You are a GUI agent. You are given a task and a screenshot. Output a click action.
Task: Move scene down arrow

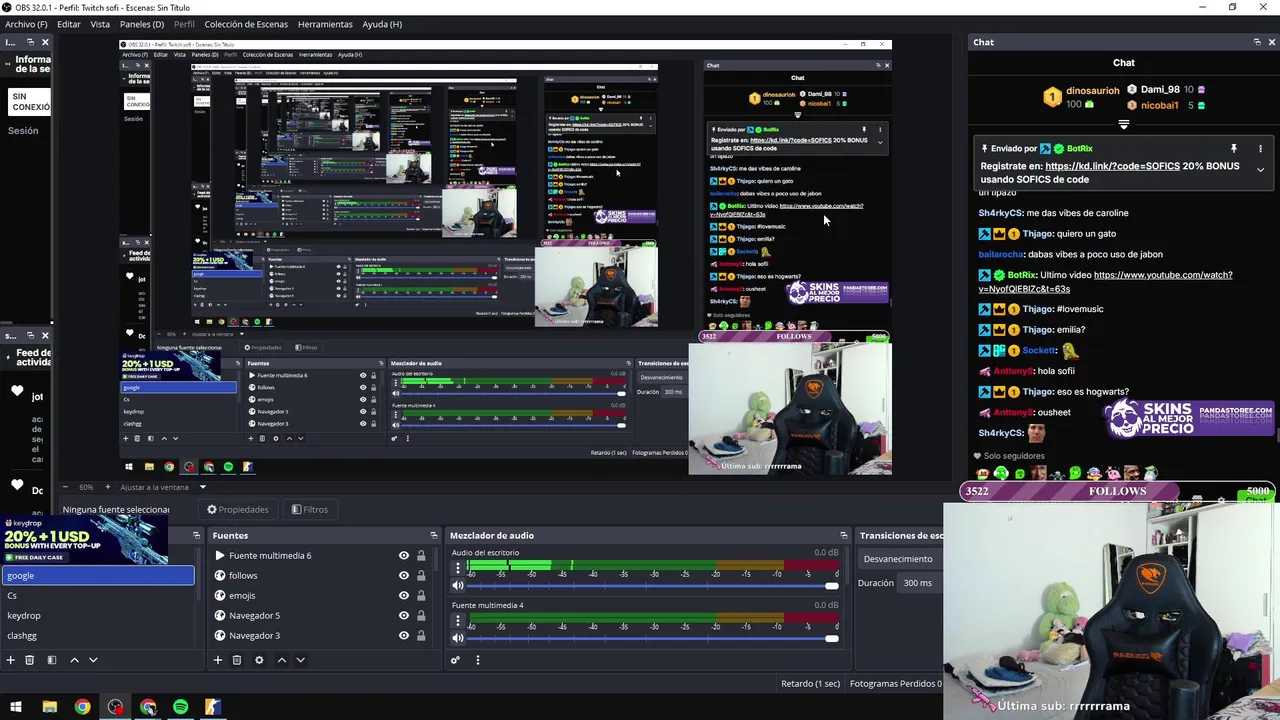[x=93, y=660]
